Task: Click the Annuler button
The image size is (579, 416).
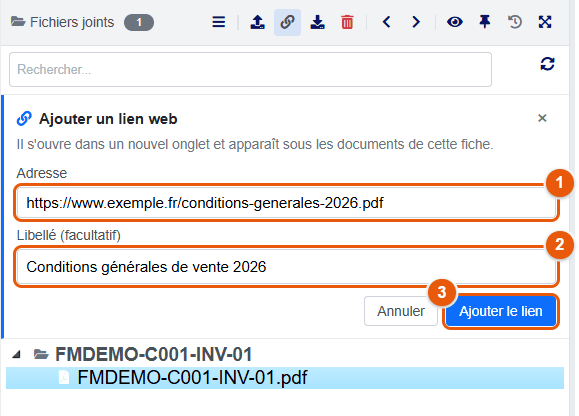Action: tap(401, 311)
